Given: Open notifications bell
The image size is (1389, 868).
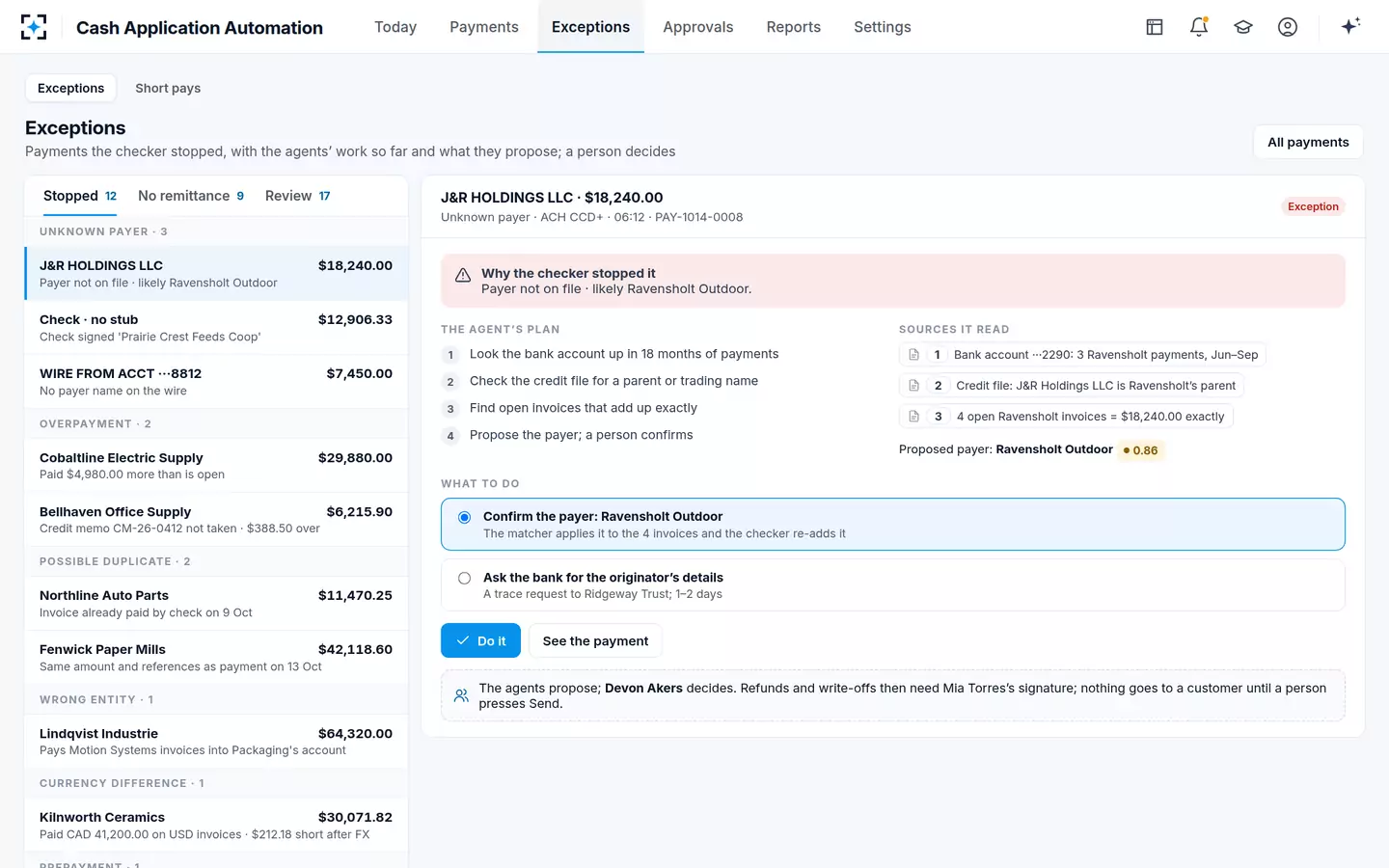Looking at the screenshot, I should point(1199,27).
